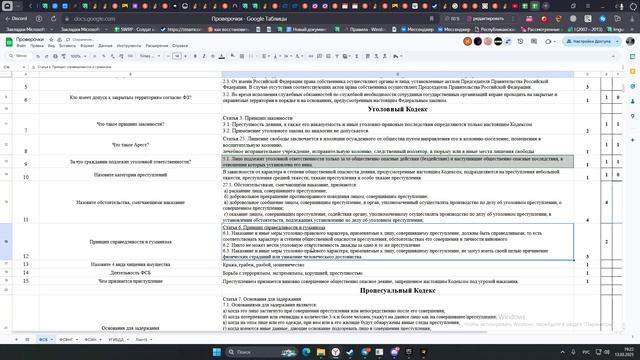Open Windows Start menu
The height and width of the screenshot is (360, 640).
pos(217,352)
